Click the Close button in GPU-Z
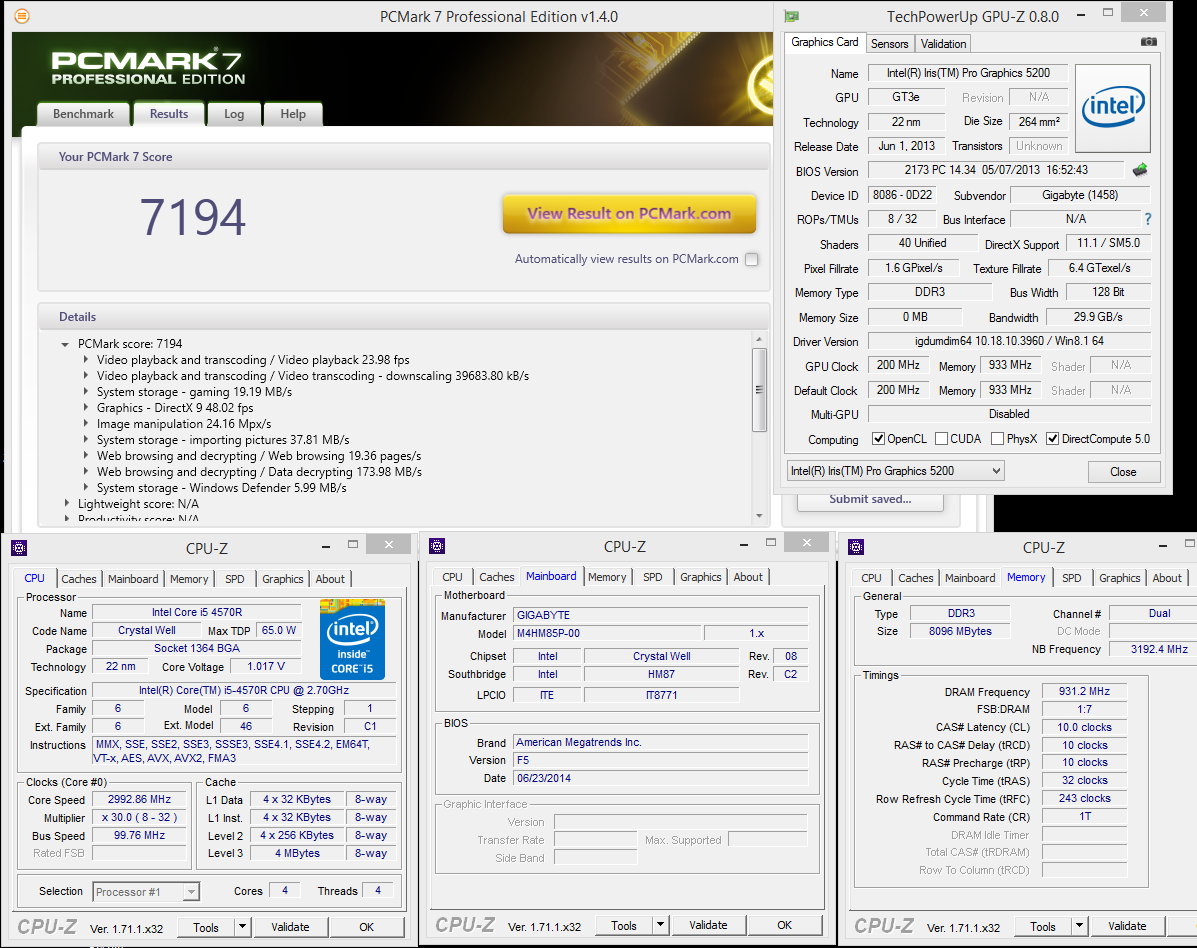Image resolution: width=1197 pixels, height=948 pixels. point(1123,472)
